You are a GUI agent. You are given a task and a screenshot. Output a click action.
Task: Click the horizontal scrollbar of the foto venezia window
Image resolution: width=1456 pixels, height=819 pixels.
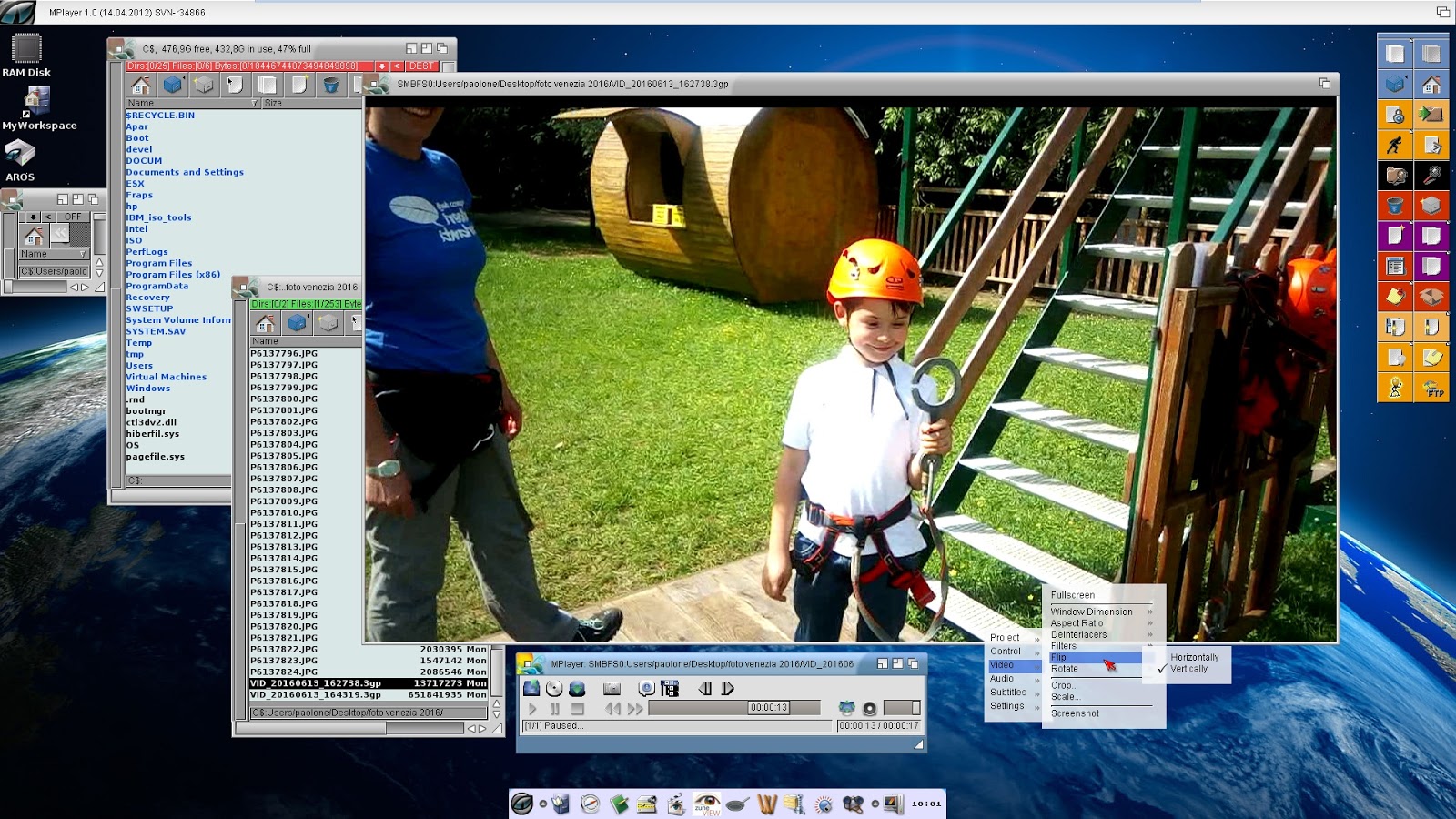(350, 728)
